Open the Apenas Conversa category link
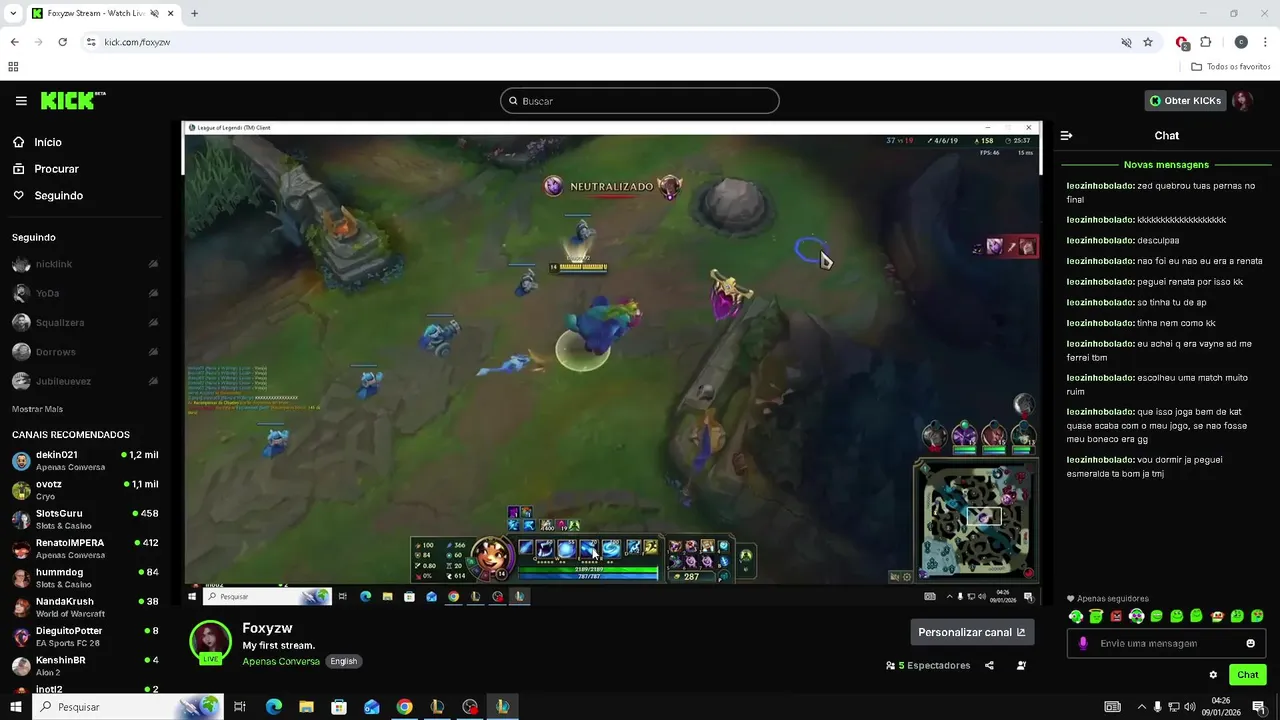This screenshot has width=1280, height=720. pos(281,661)
